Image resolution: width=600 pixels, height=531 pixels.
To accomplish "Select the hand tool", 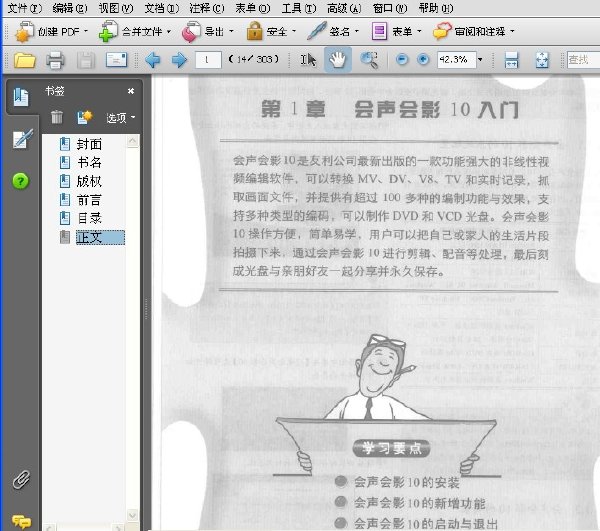I will pyautogui.click(x=338, y=59).
